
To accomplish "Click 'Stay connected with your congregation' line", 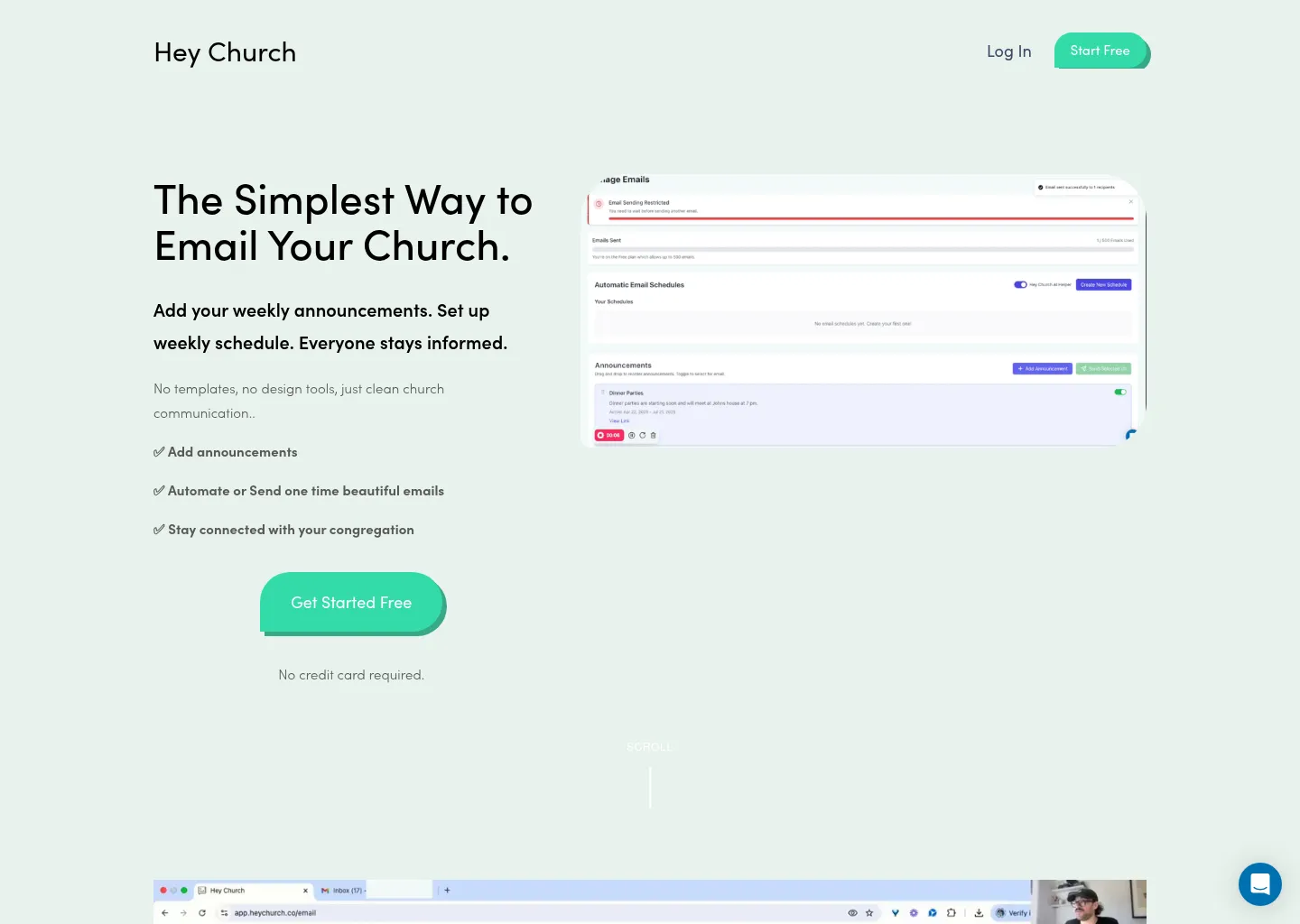I will (283, 530).
